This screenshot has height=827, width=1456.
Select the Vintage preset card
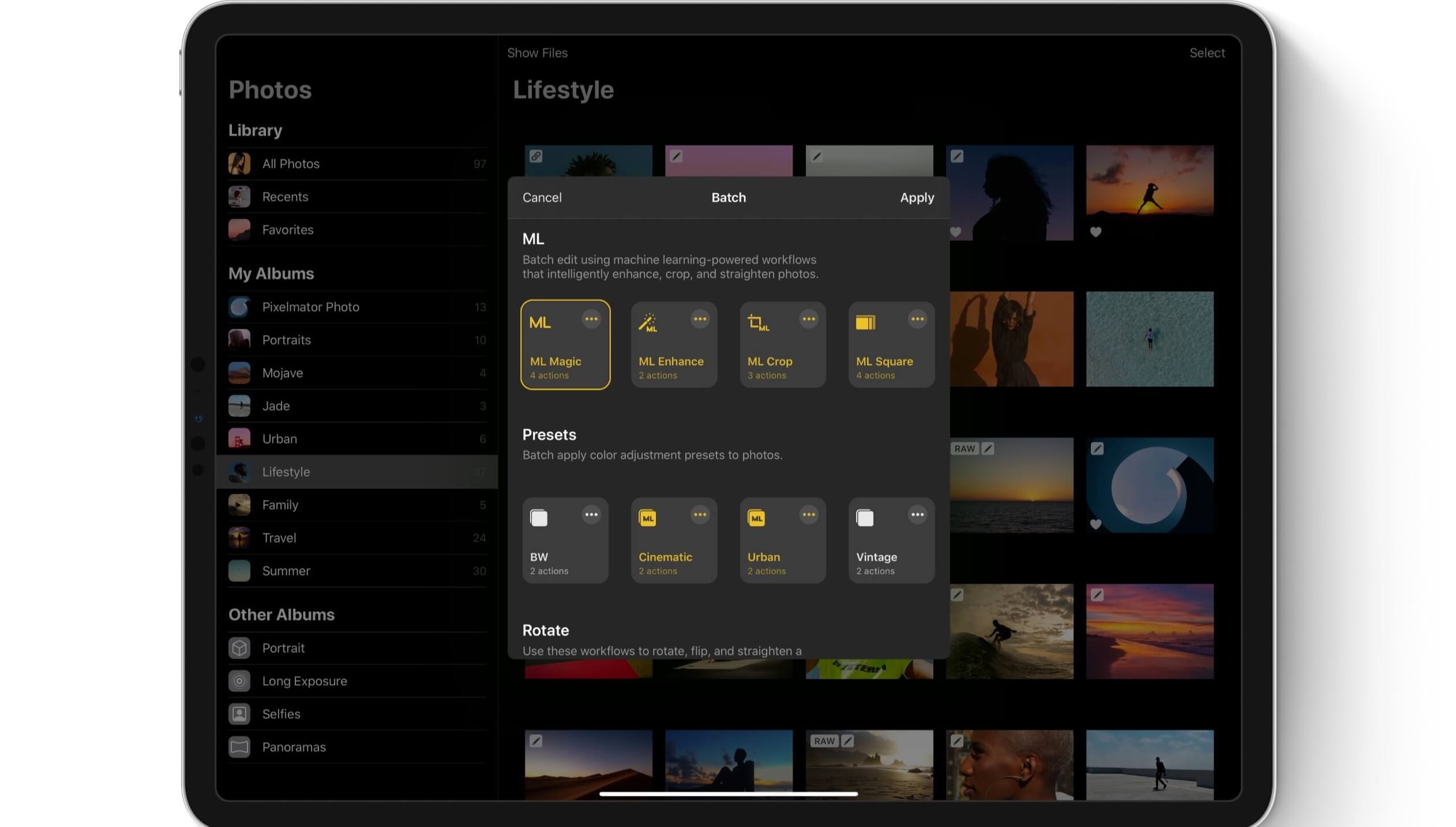(x=891, y=540)
